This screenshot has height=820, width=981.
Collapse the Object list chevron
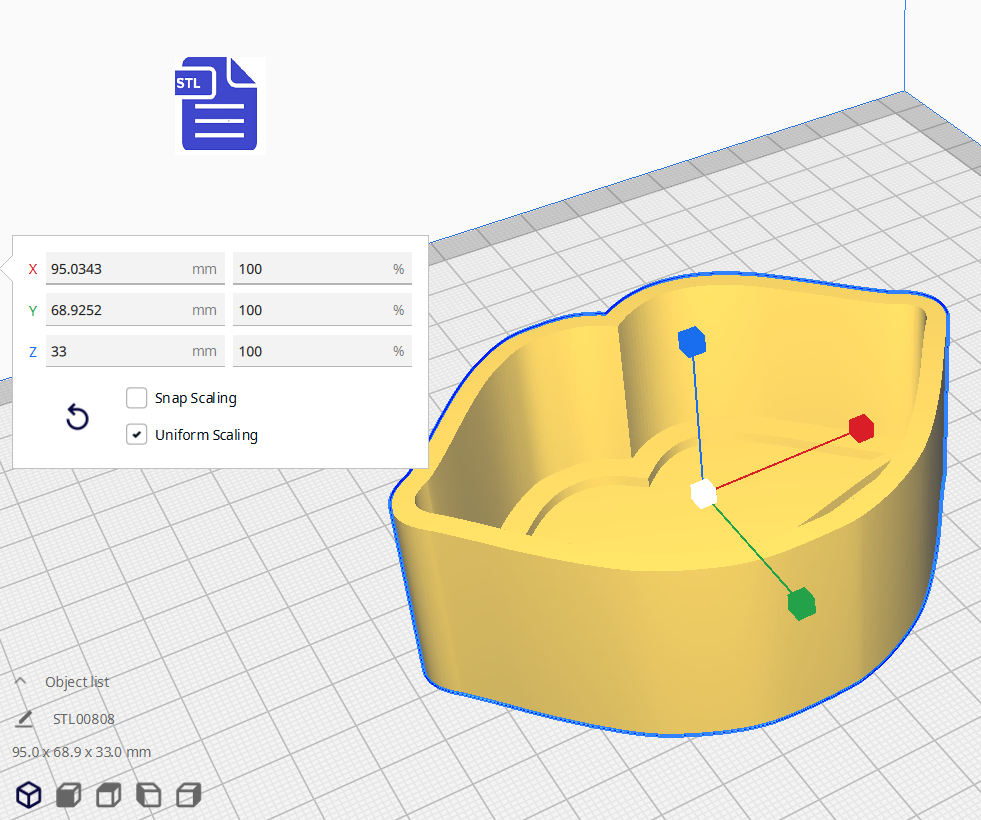point(20,681)
